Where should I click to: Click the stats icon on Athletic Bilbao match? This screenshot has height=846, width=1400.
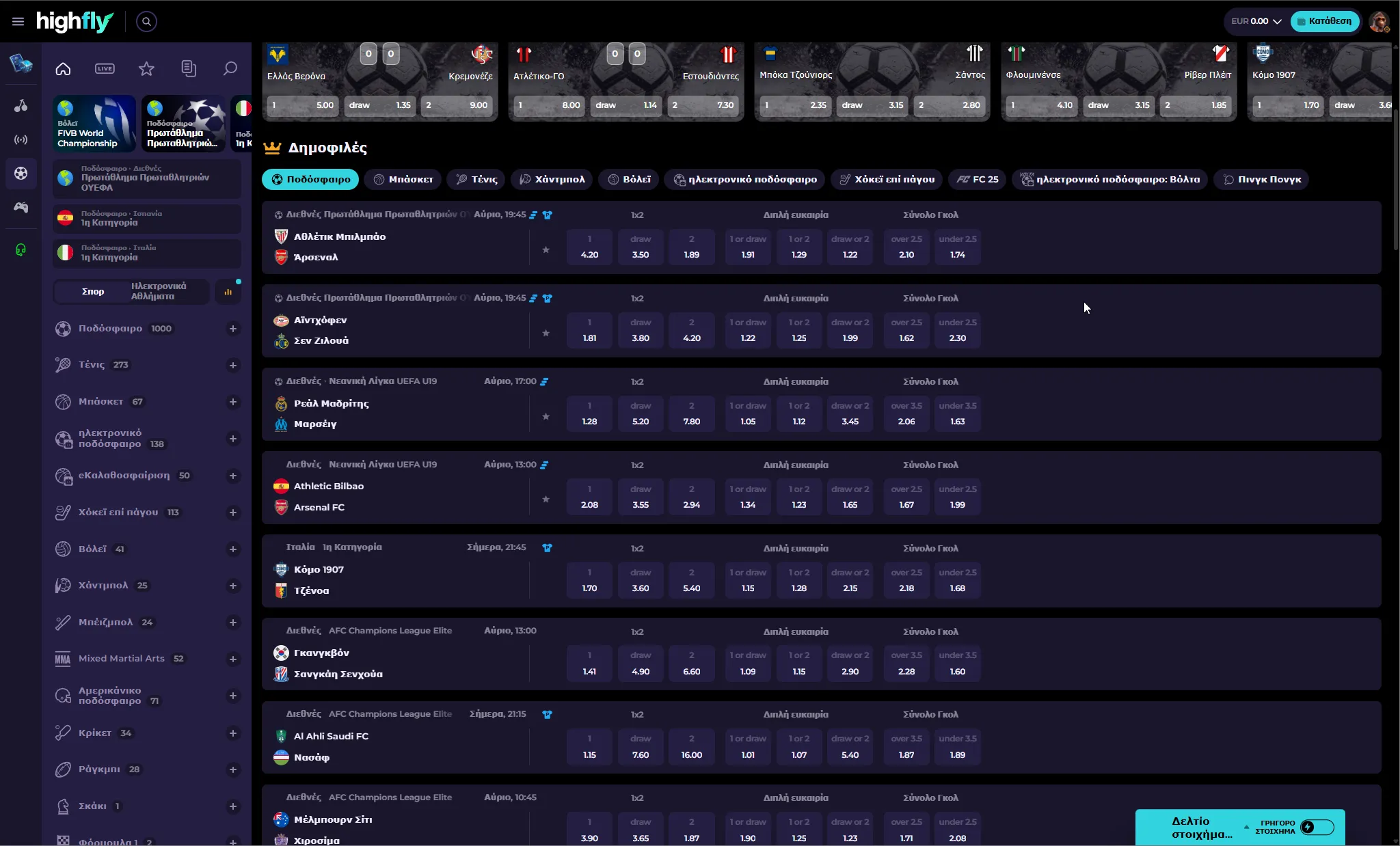tap(544, 465)
